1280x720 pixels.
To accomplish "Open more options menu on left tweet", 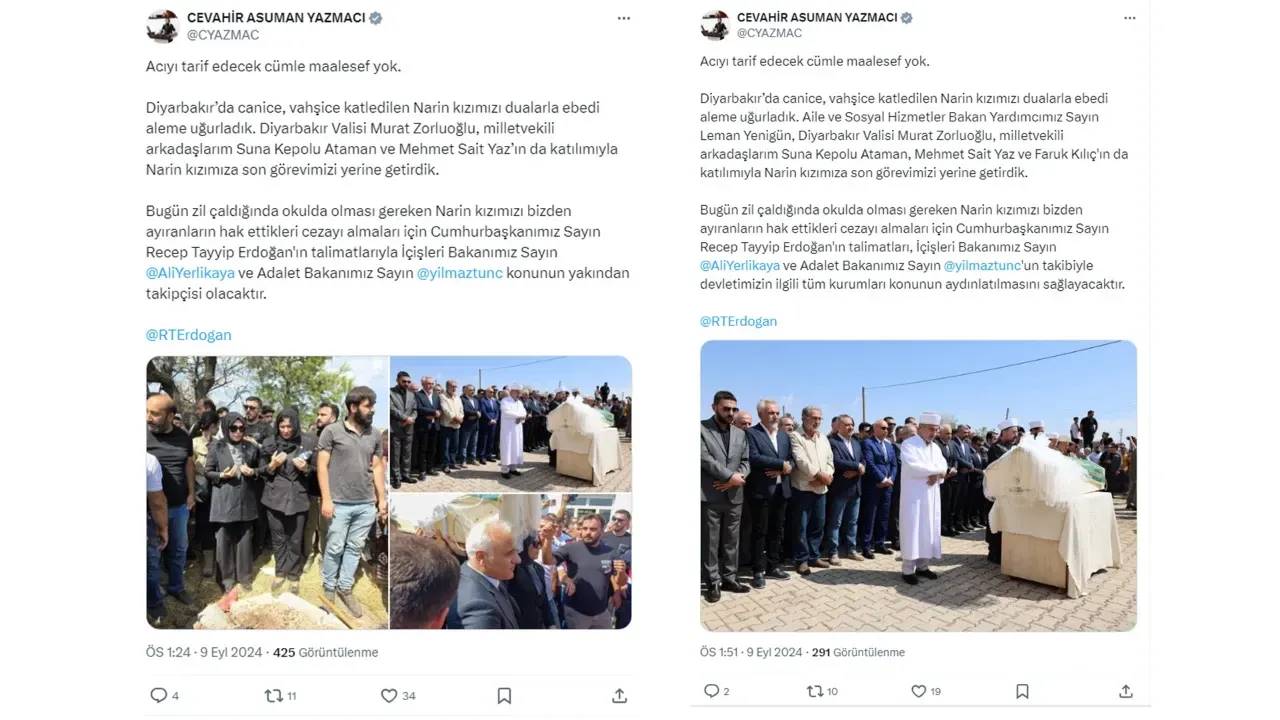I will (x=624, y=18).
